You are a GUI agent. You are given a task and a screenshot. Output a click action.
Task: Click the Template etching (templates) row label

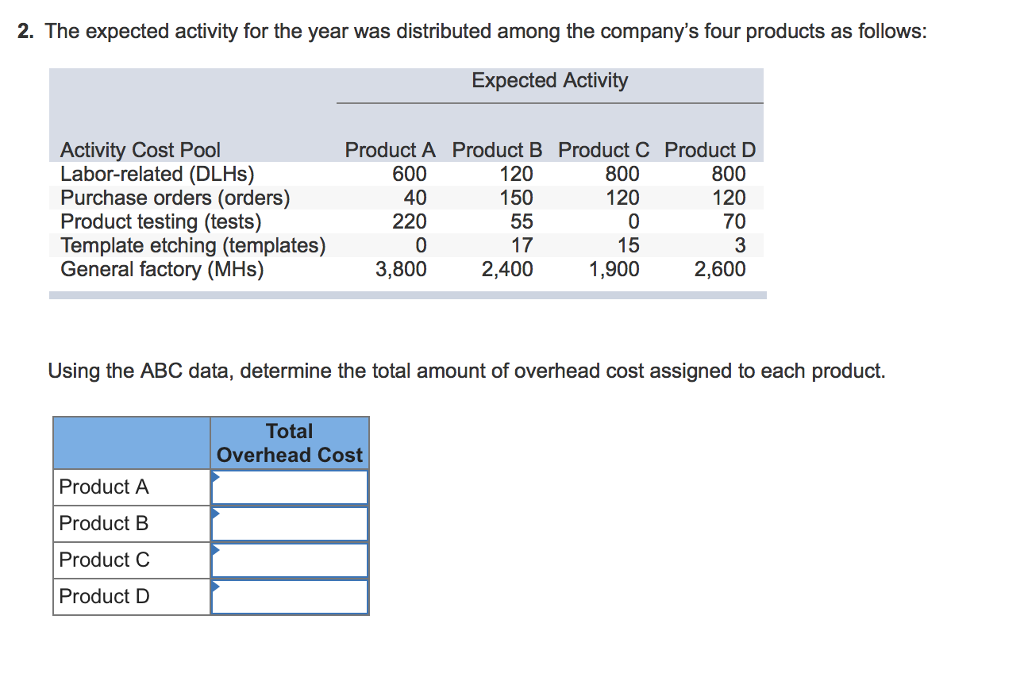(x=193, y=245)
